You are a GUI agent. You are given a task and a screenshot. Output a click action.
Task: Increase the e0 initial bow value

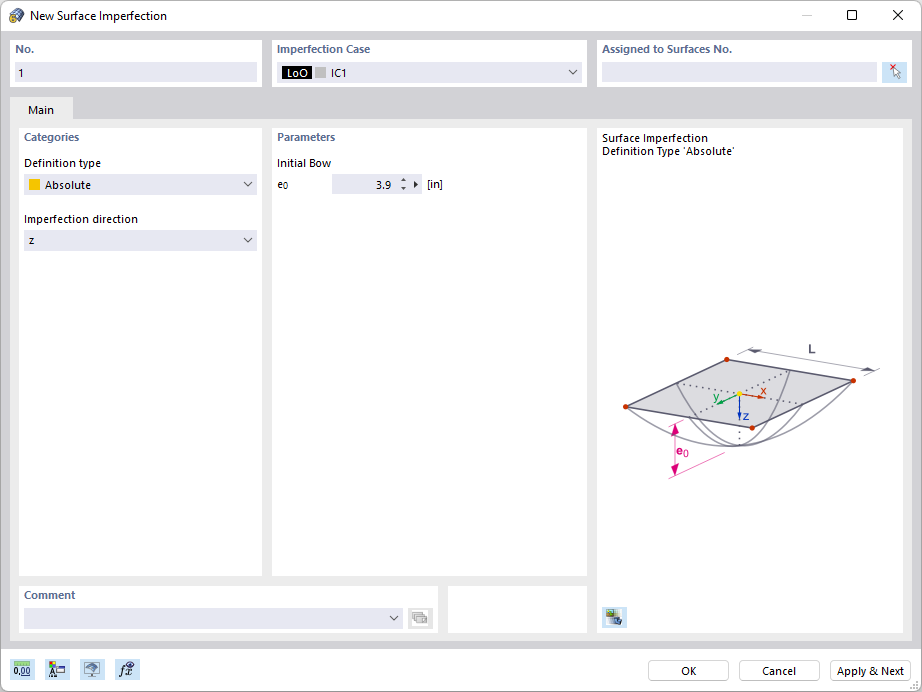(403, 180)
